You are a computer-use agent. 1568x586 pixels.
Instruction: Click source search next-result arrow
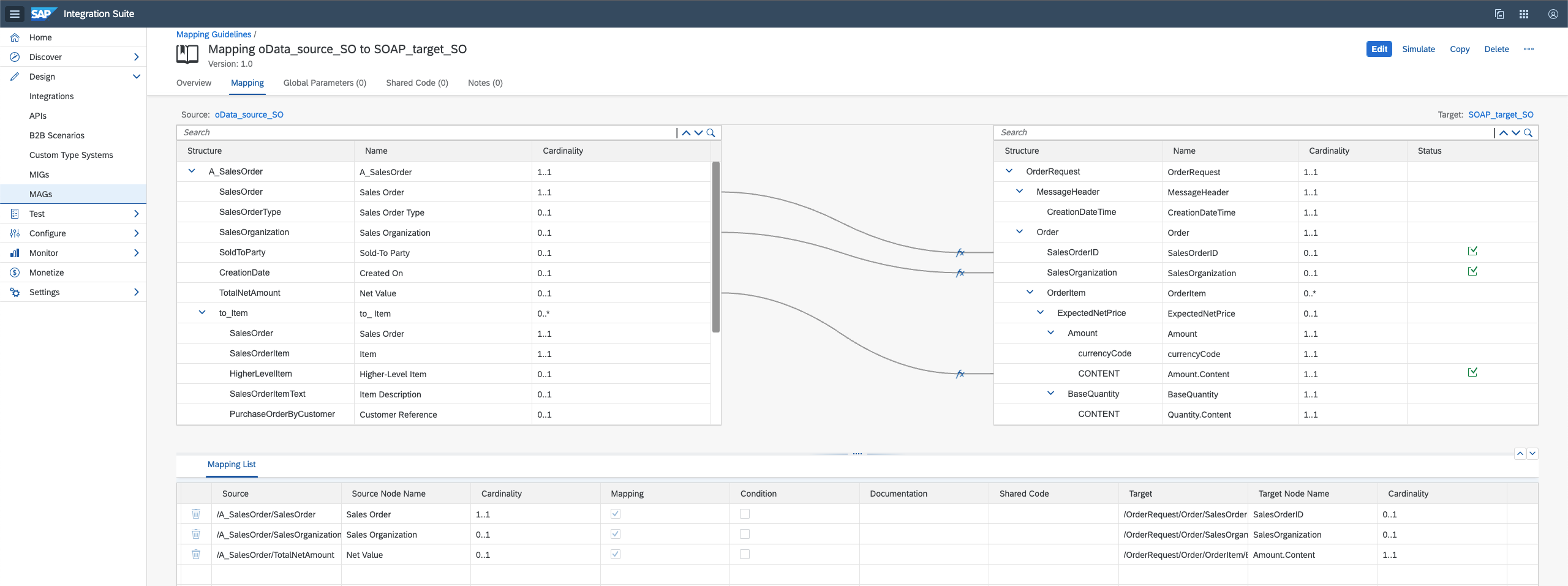point(698,132)
